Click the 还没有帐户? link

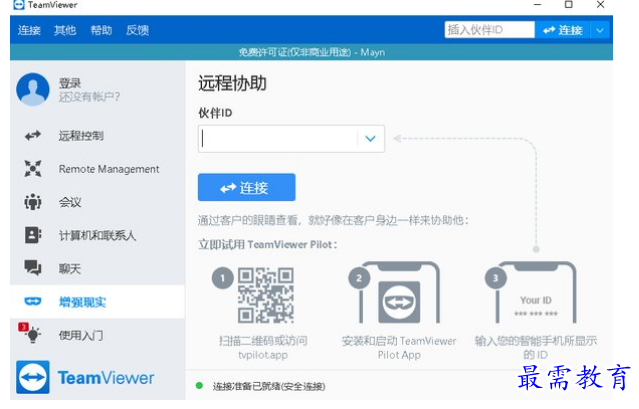[x=89, y=97]
